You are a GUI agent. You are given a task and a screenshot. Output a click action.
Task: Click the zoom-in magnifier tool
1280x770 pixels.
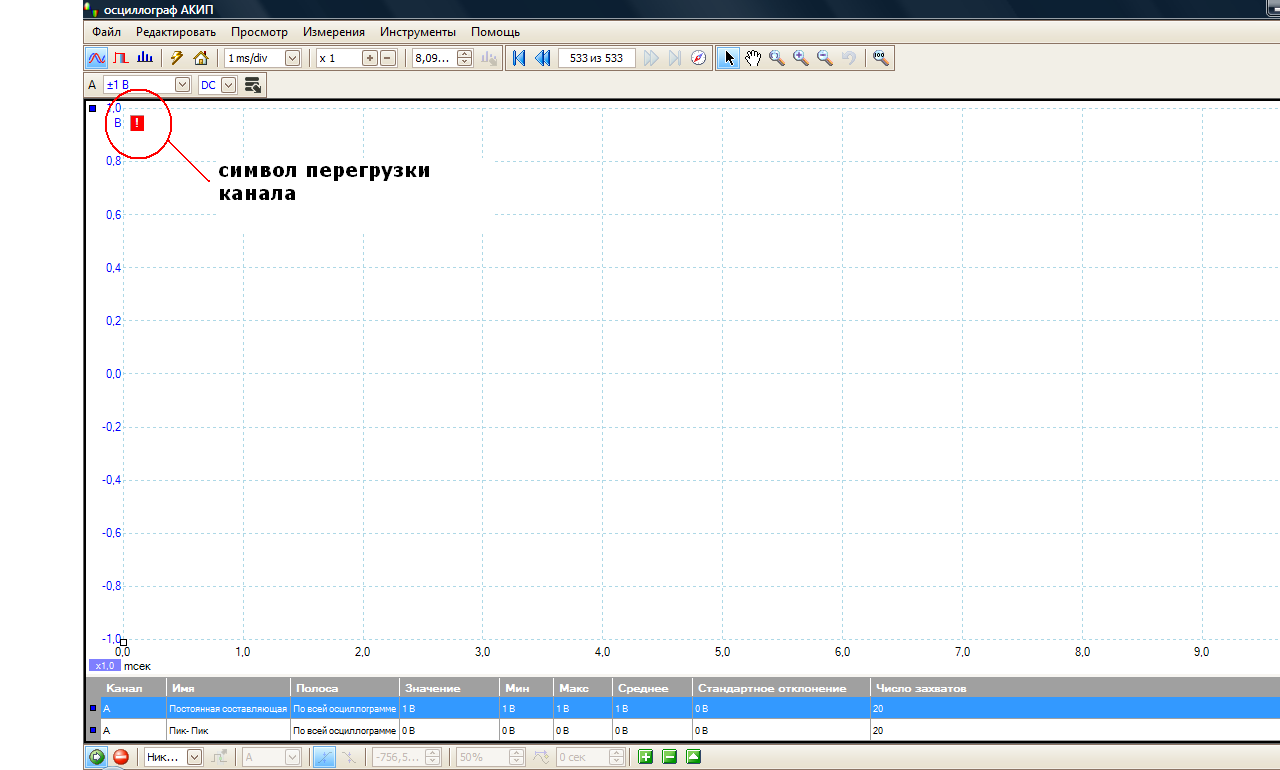[x=801, y=58]
